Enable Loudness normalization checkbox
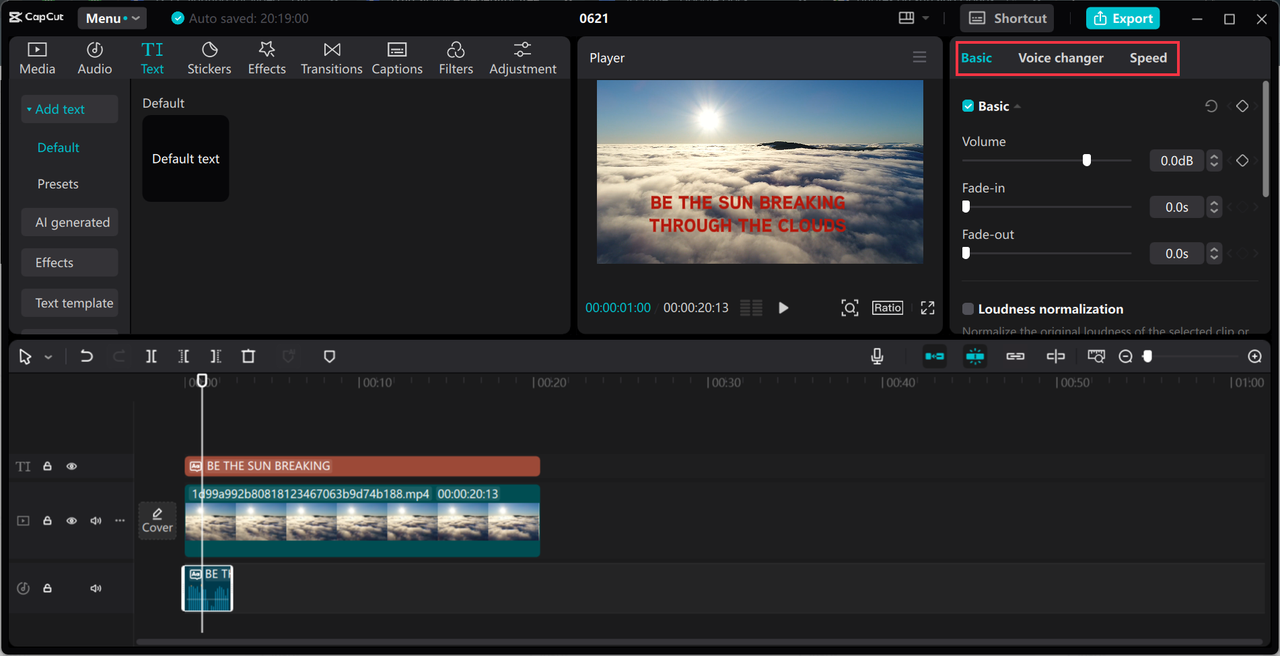The width and height of the screenshot is (1280, 656). 968,309
